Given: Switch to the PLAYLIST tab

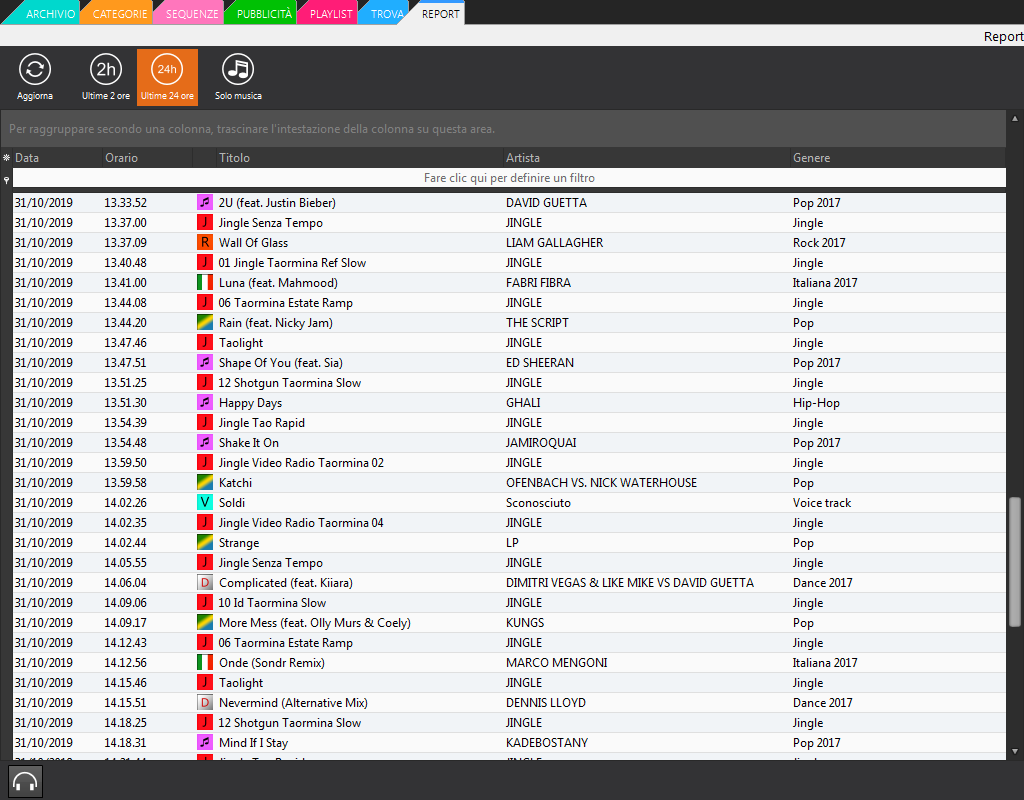Looking at the screenshot, I should (x=330, y=14).
